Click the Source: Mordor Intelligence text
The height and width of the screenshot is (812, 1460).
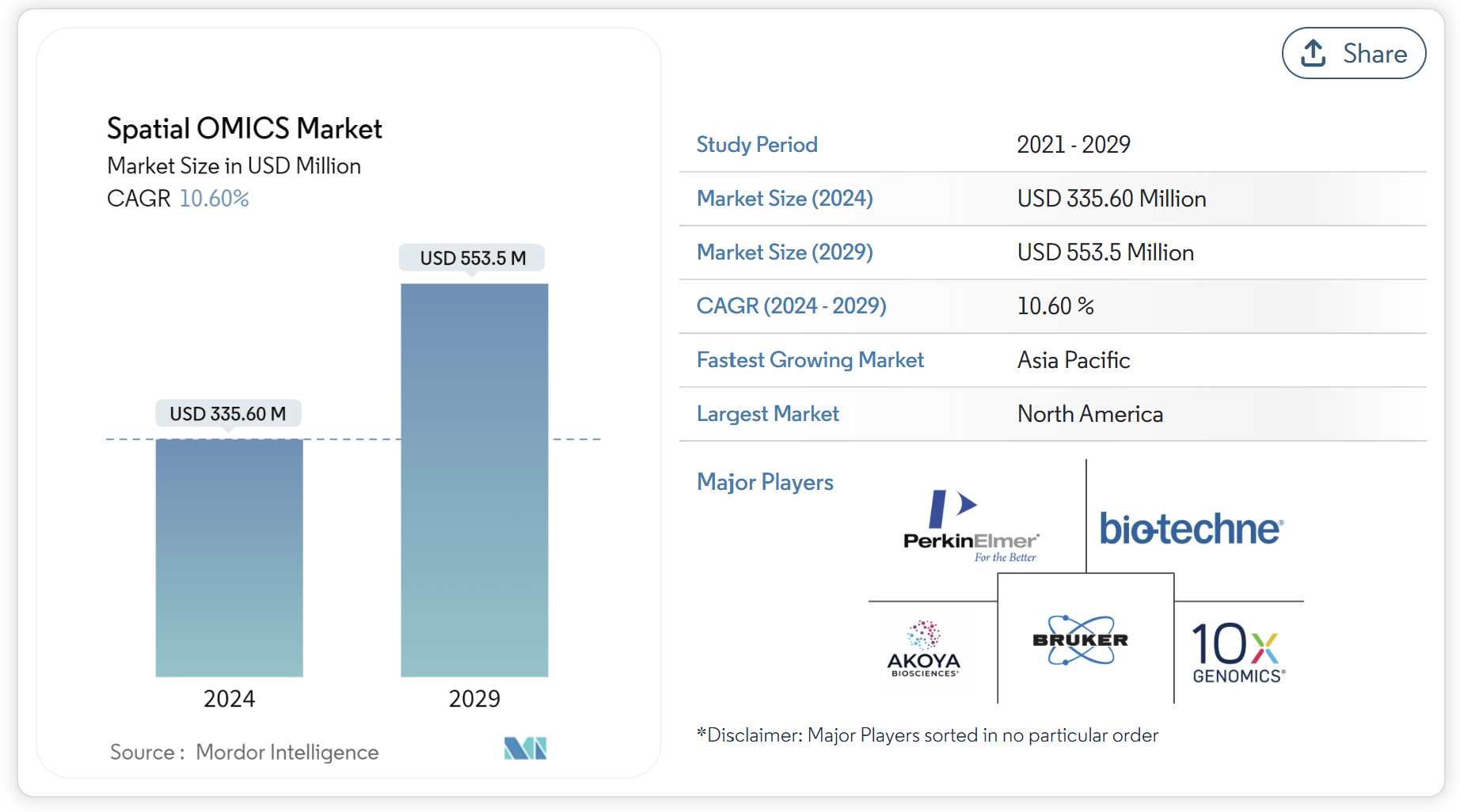point(244,752)
